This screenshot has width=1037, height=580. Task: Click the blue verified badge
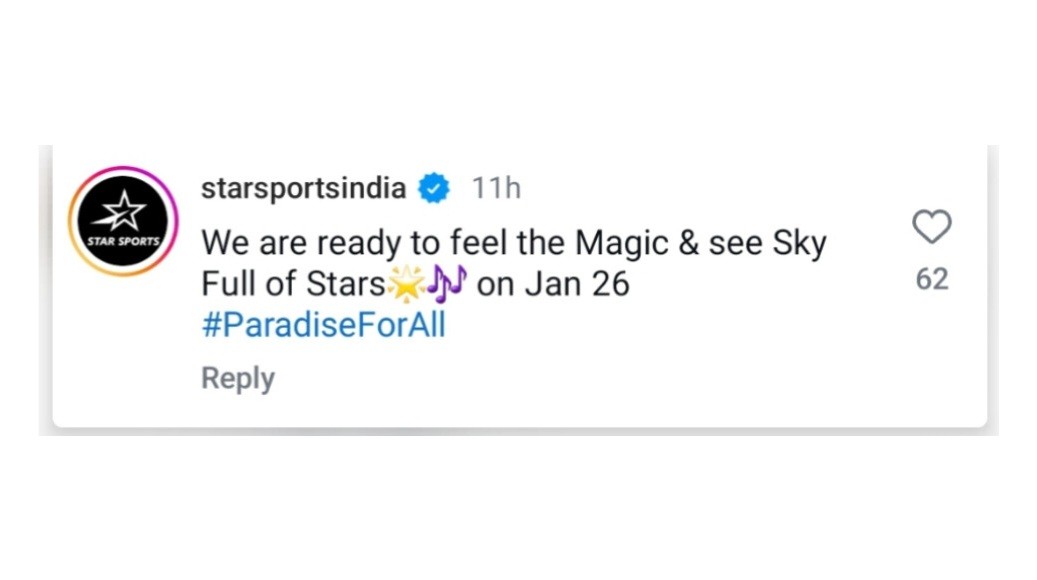pyautogui.click(x=433, y=188)
